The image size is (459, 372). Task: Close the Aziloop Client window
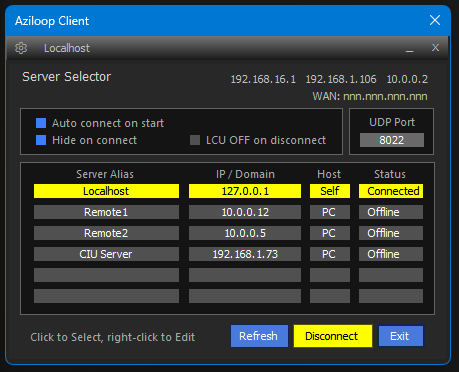click(435, 20)
